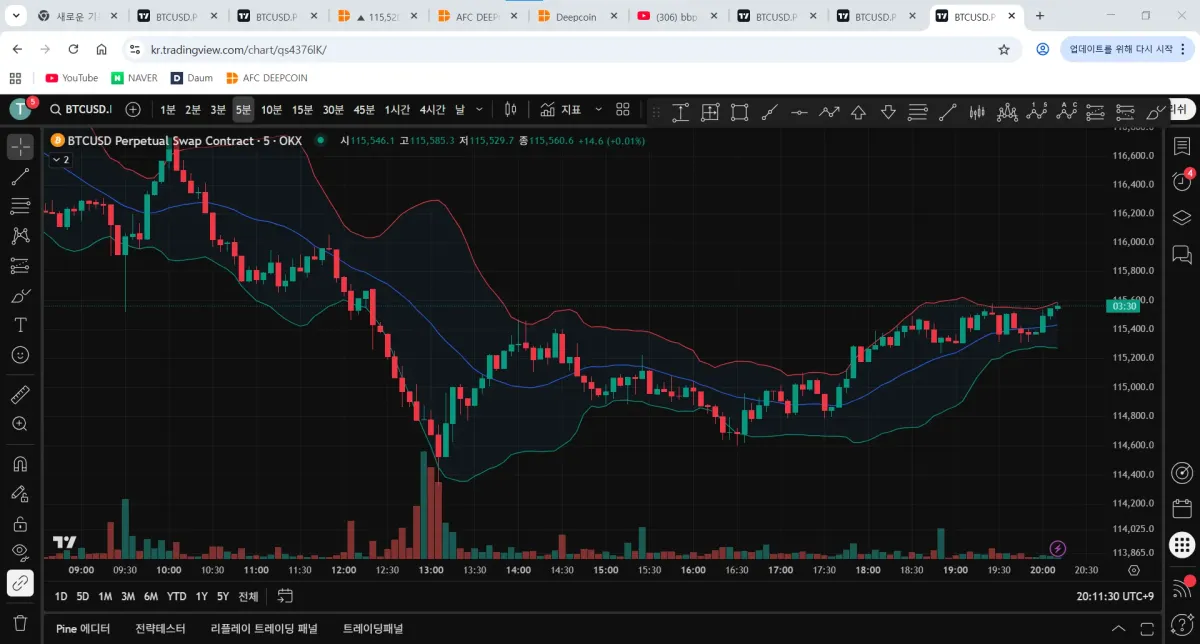The image size is (1200, 644).
Task: Open the YouTube bookmark
Action: coord(71,78)
